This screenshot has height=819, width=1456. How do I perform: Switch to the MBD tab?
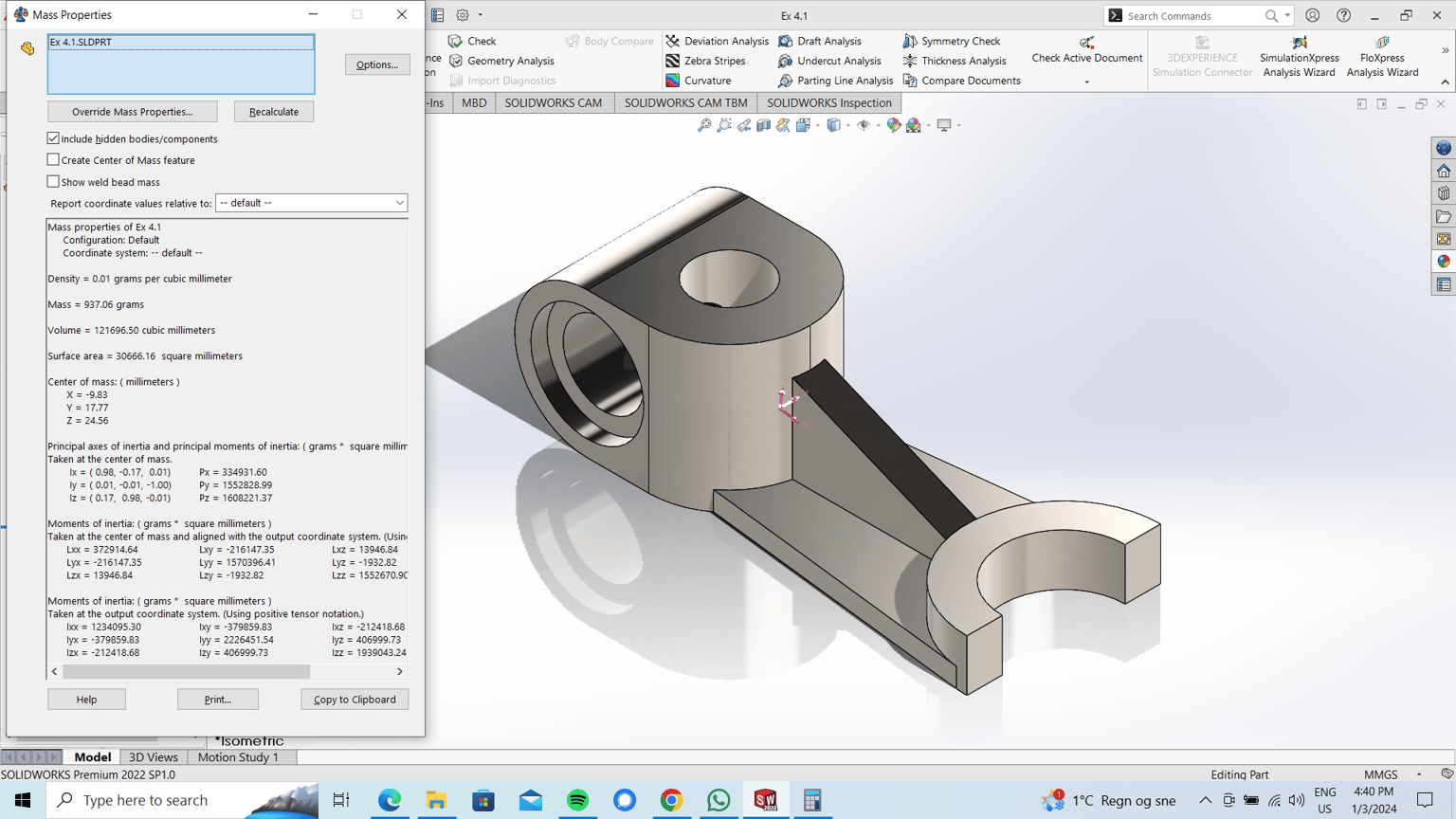(474, 102)
